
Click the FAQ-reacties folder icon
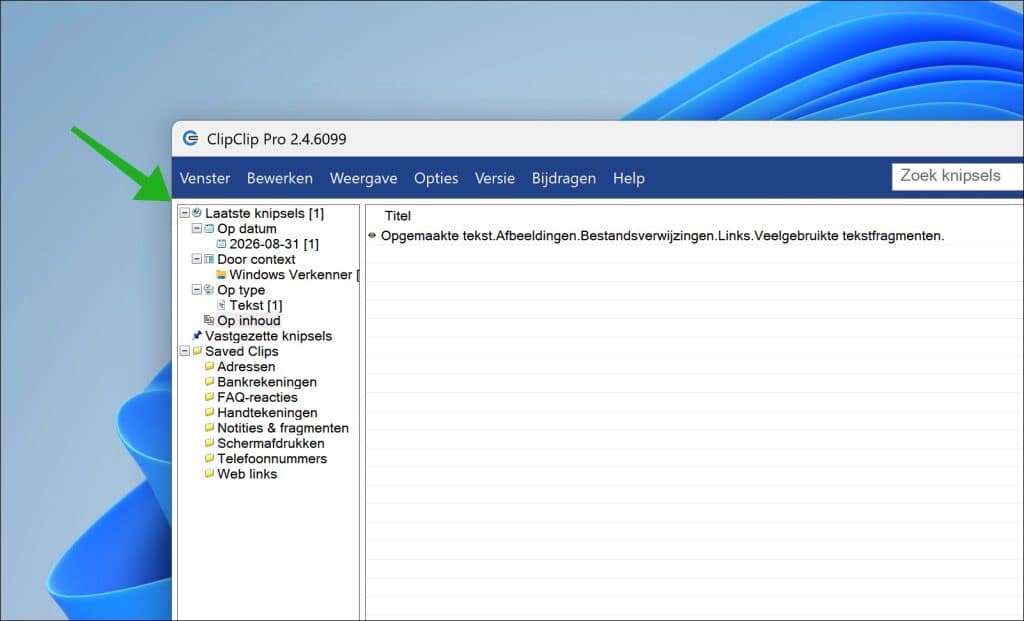click(x=209, y=397)
